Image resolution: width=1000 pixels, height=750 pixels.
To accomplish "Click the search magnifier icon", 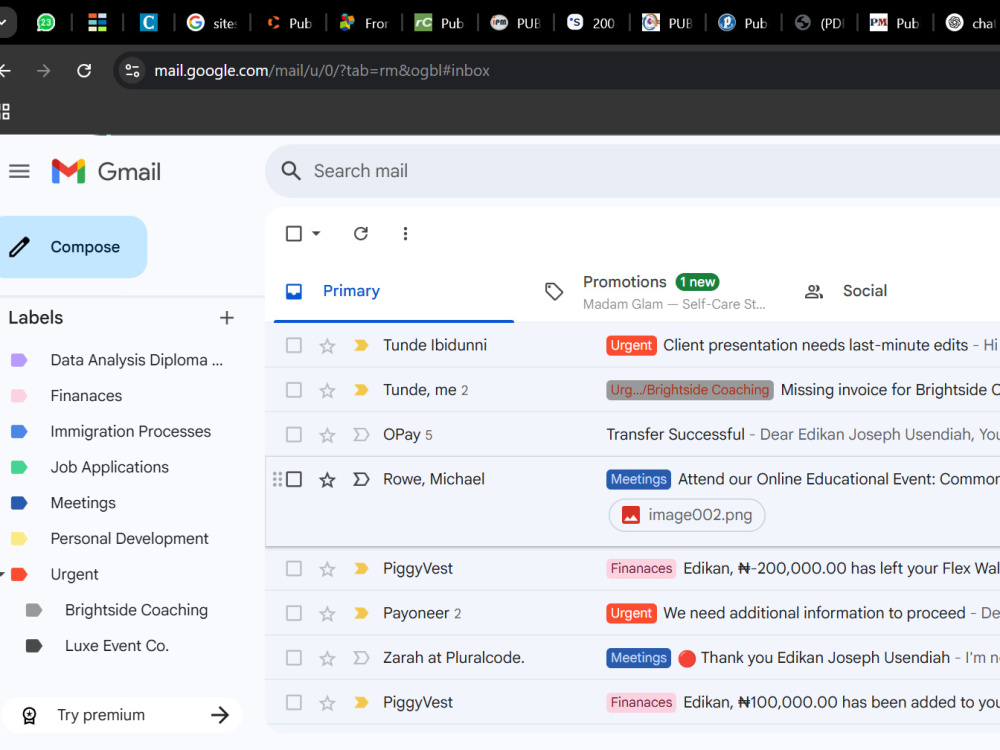I will pyautogui.click(x=291, y=171).
